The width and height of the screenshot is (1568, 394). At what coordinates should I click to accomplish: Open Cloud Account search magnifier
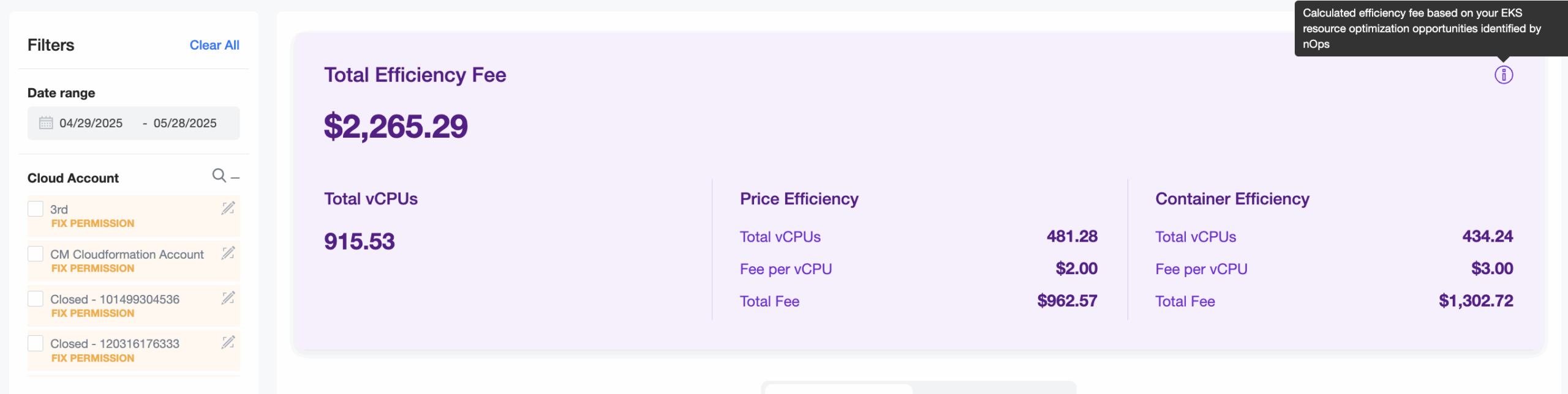[219, 176]
